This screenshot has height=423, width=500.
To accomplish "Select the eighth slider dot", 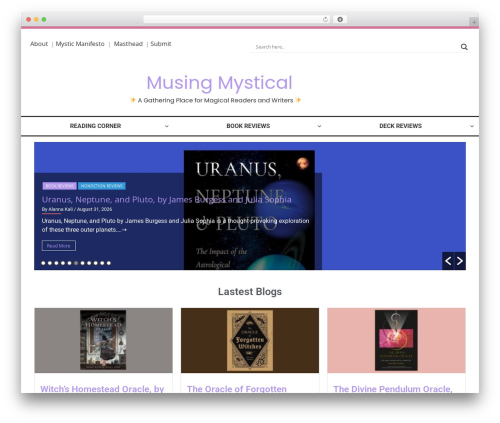I will point(89,263).
